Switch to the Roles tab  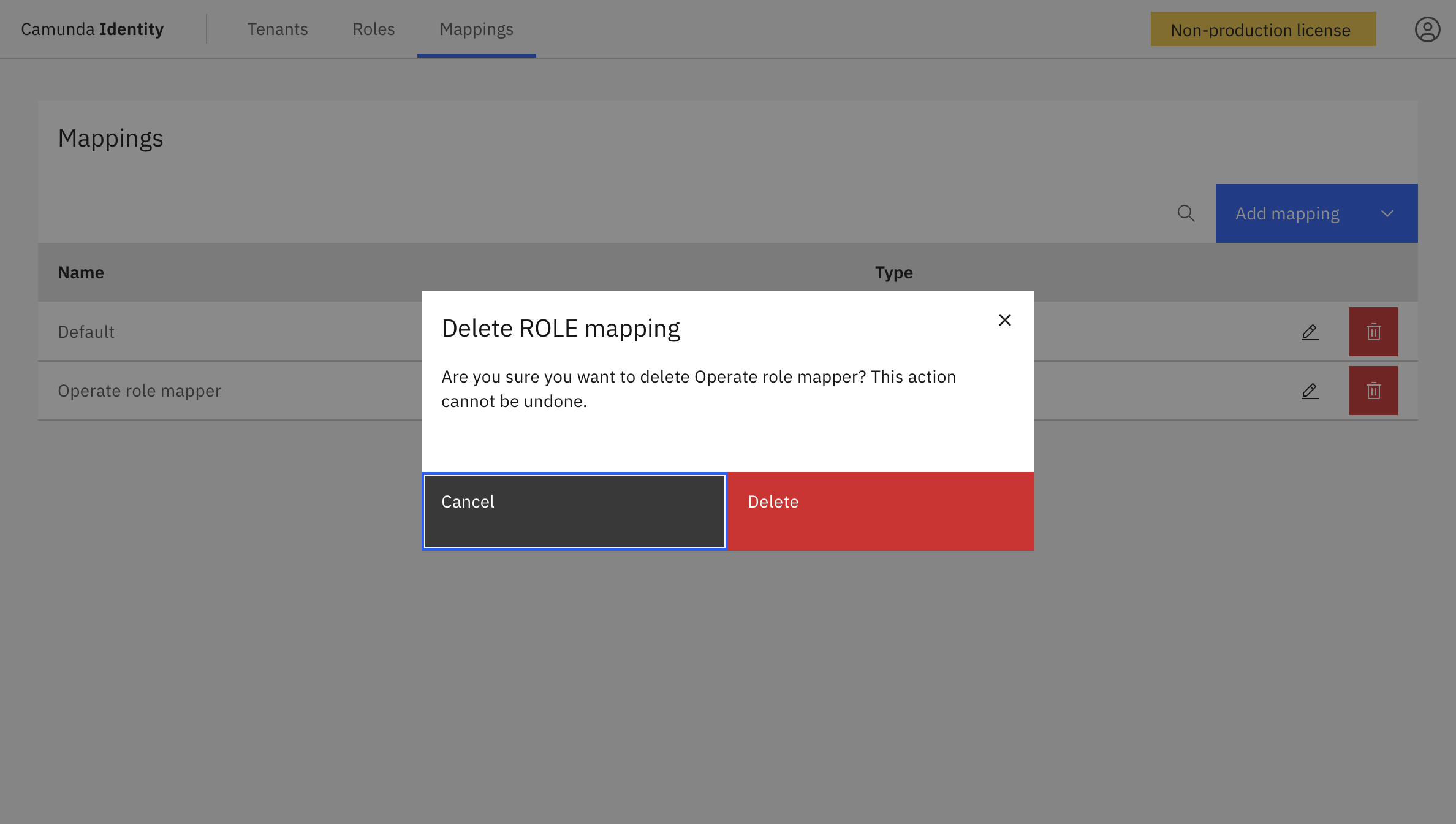point(373,29)
